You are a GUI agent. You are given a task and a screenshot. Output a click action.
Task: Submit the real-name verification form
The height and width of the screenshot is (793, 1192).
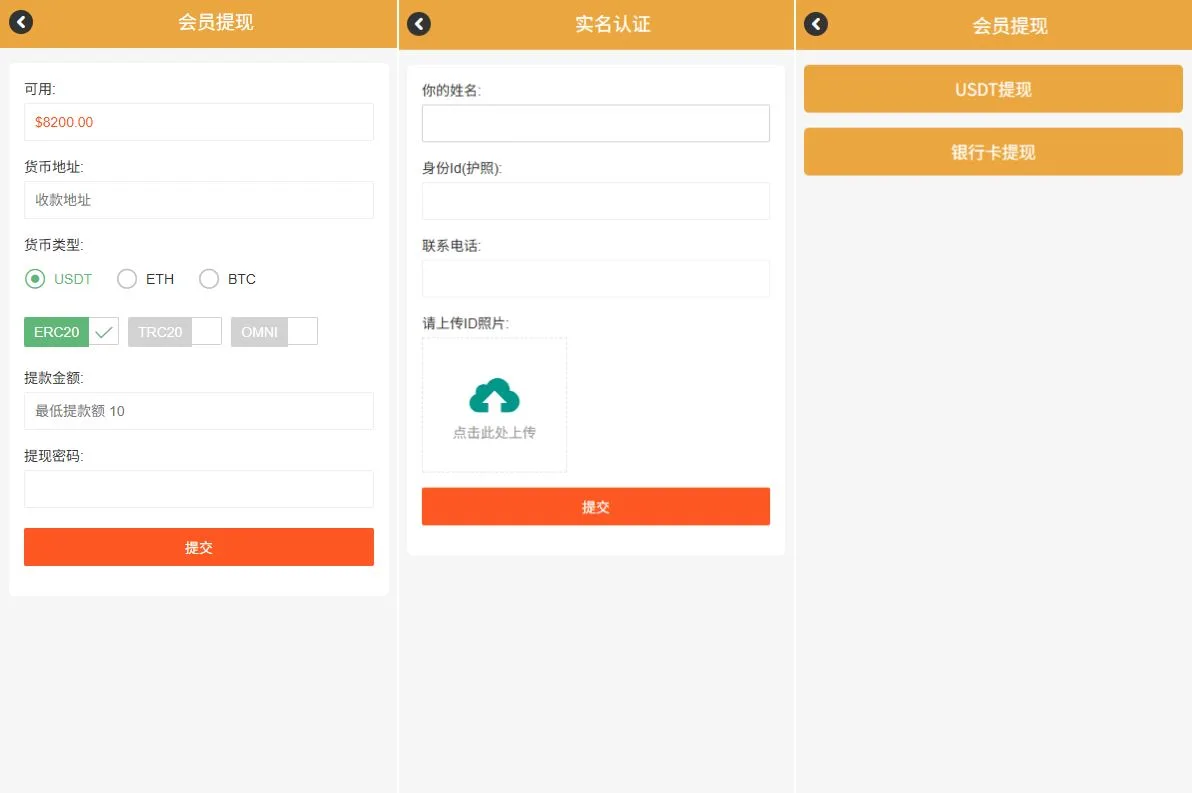pyautogui.click(x=595, y=506)
